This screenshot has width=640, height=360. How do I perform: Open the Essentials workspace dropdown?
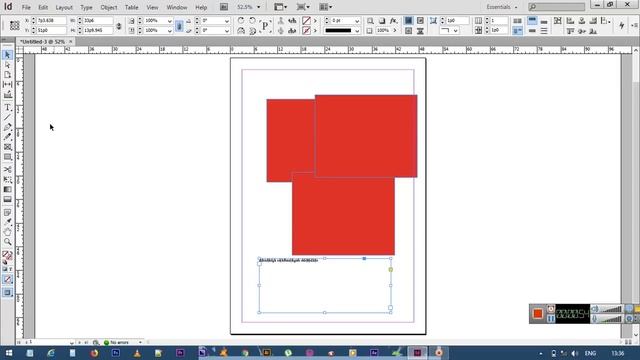pos(502,7)
